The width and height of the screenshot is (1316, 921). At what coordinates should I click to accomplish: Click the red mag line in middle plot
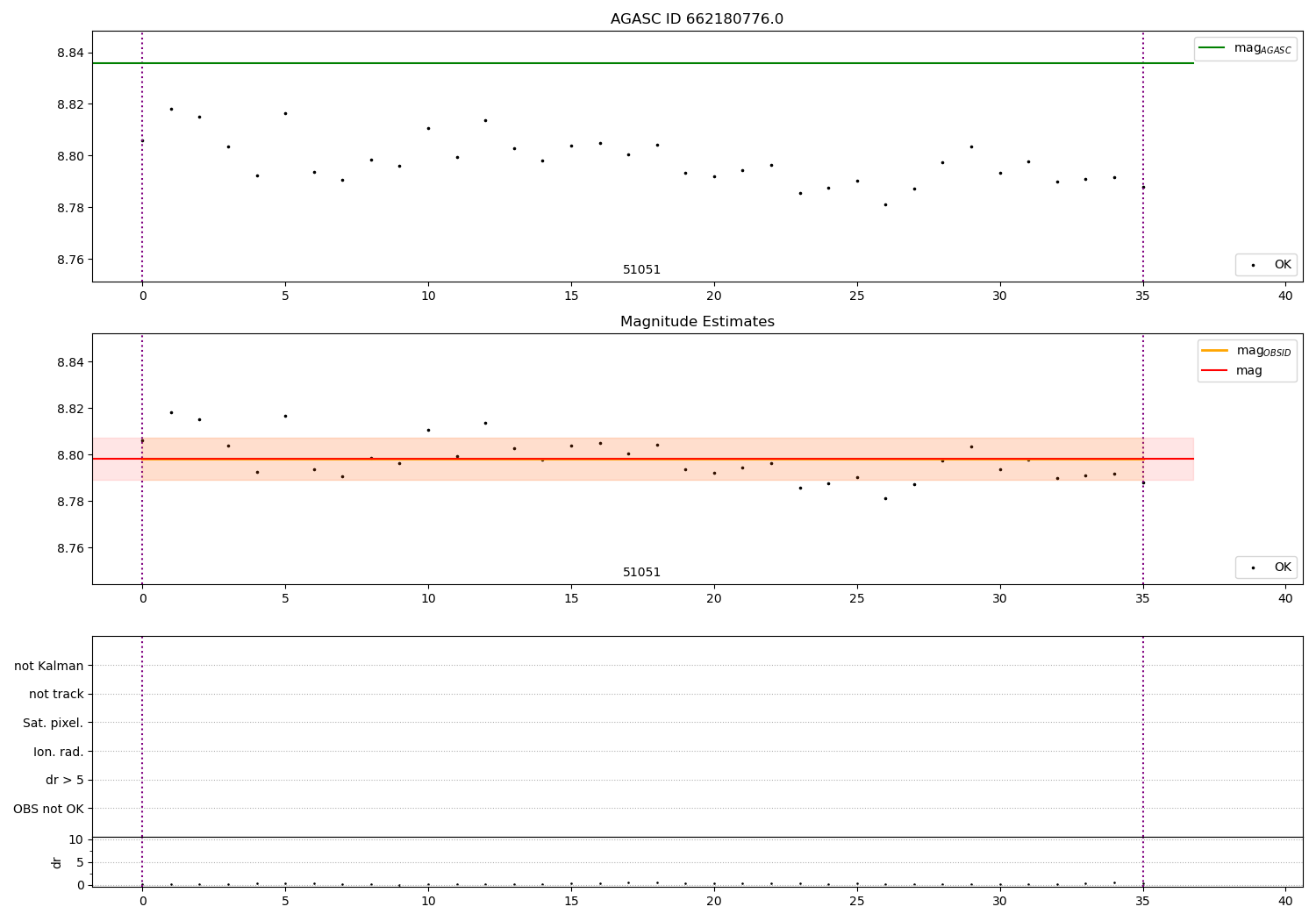[642, 459]
